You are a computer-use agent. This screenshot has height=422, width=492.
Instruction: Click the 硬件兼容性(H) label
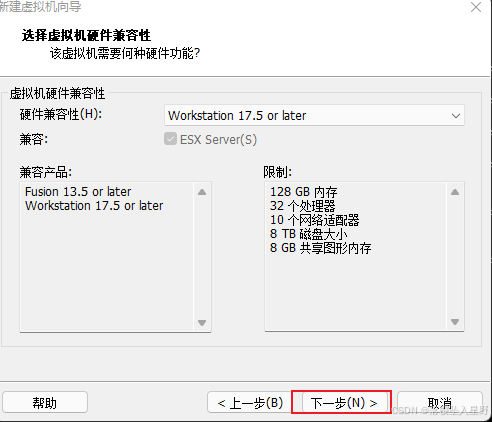(x=61, y=114)
